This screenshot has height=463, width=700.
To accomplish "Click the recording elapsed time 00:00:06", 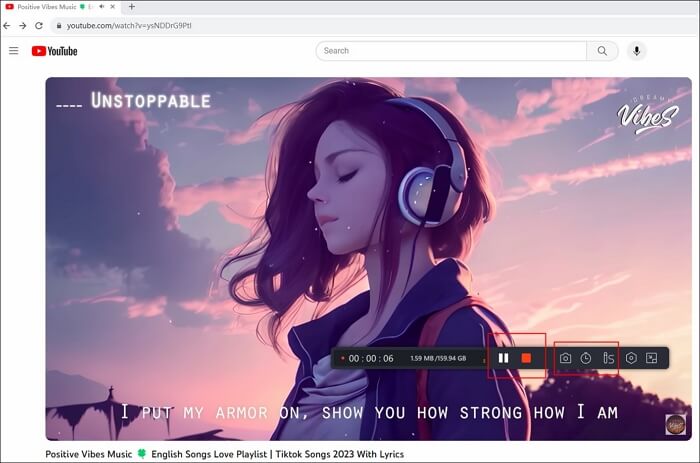I will tap(371, 359).
